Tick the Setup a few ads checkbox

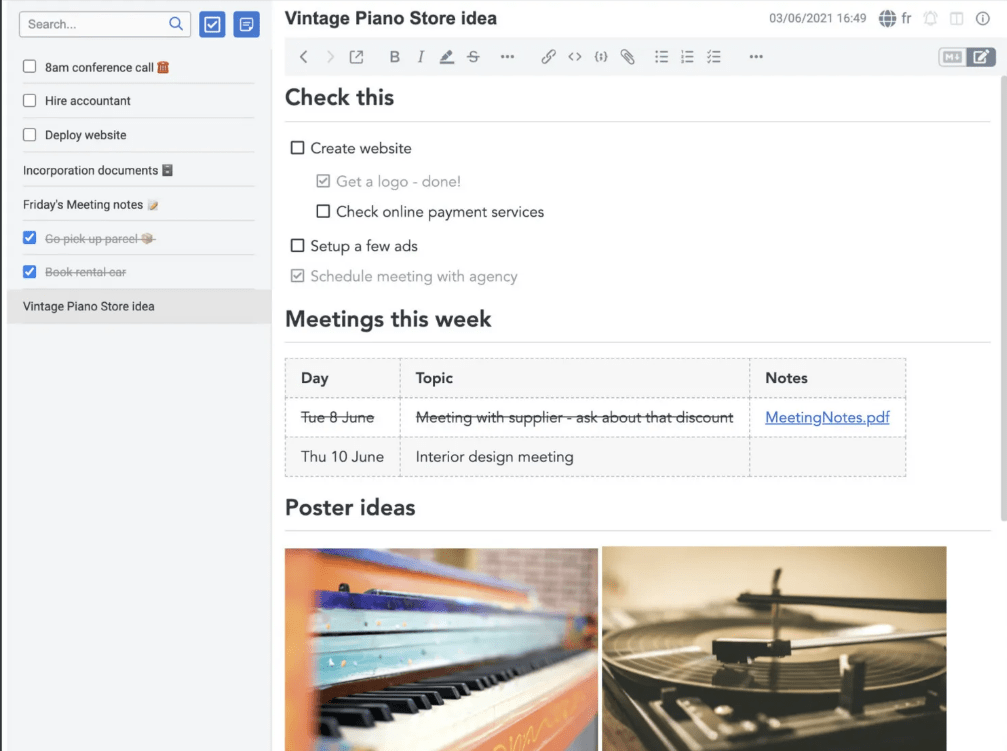(x=297, y=245)
